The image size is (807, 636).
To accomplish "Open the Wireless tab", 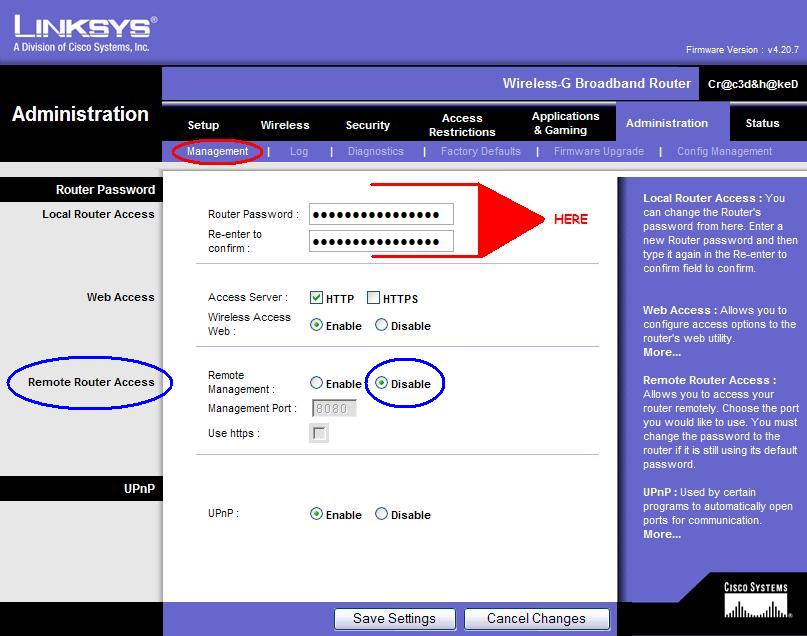I will [x=285, y=125].
